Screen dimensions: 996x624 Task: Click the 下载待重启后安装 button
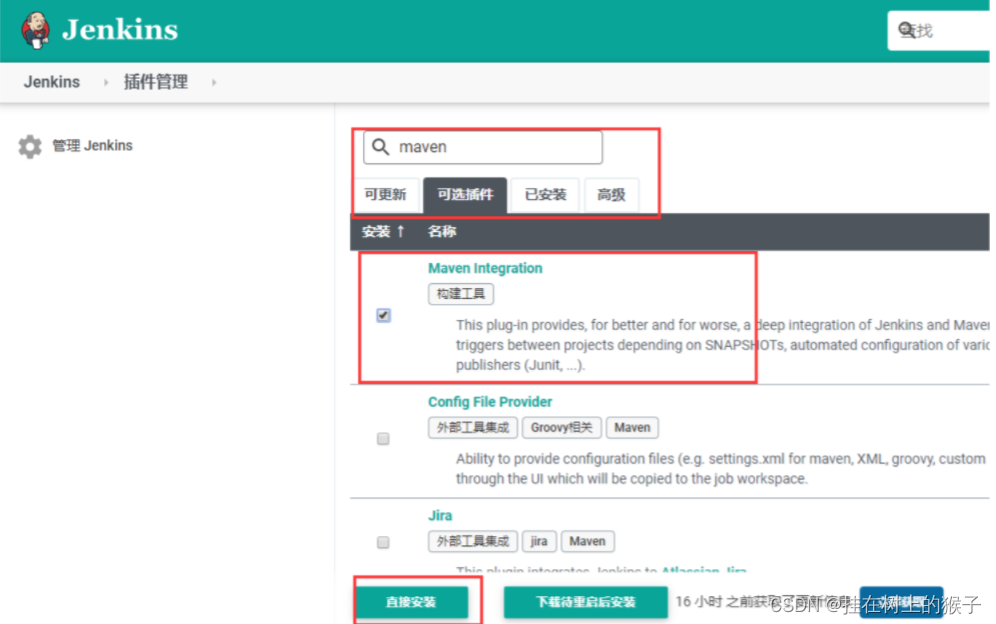(586, 602)
